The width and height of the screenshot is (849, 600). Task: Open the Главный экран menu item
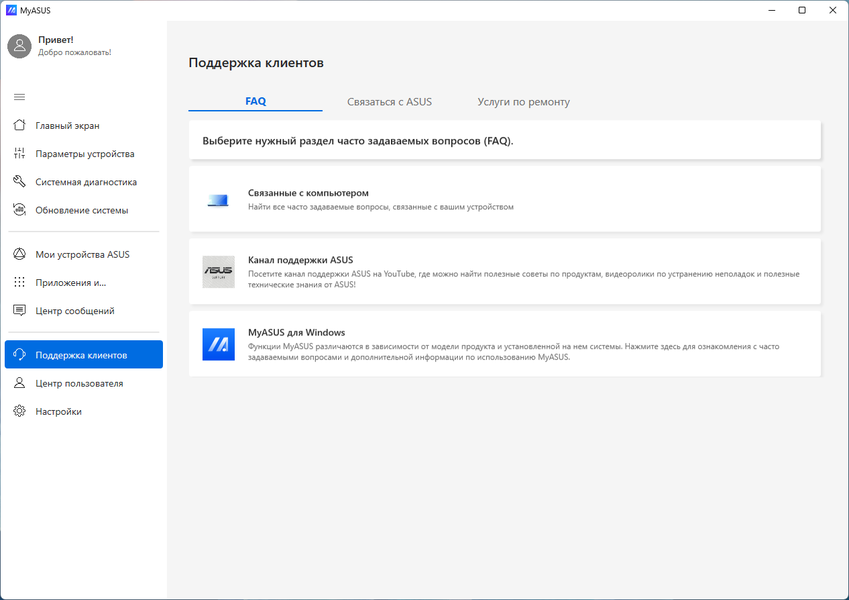(84, 126)
